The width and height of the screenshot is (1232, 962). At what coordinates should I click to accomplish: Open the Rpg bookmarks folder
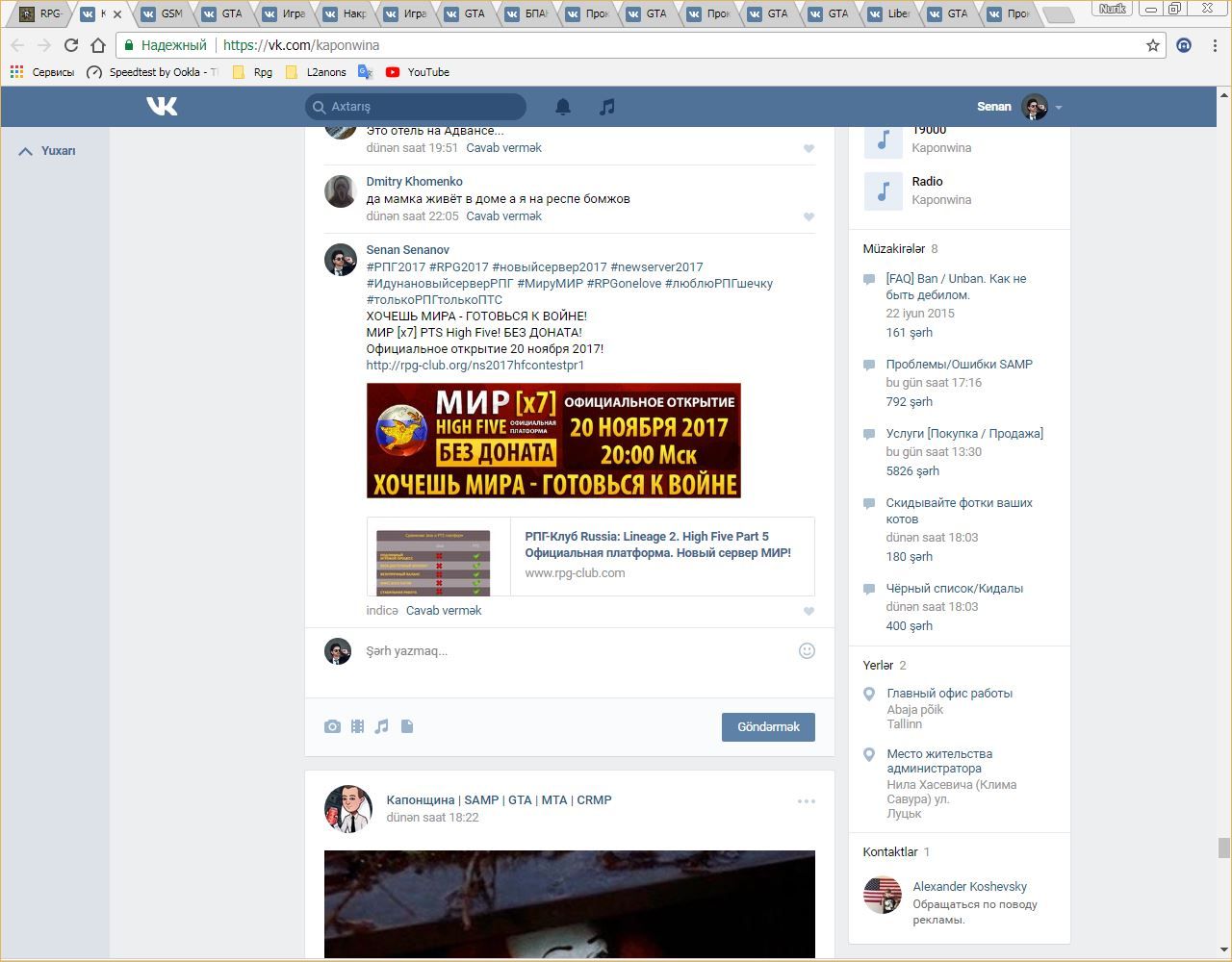click(x=252, y=72)
